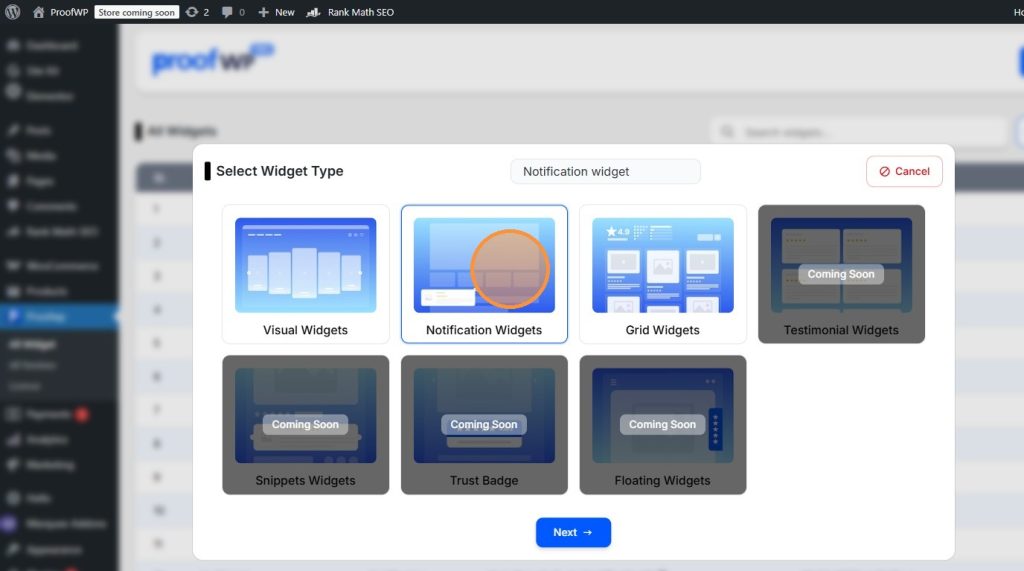The height and width of the screenshot is (571, 1024).
Task: Click the Coming Soon label on Snippets Widgets
Action: pos(306,425)
